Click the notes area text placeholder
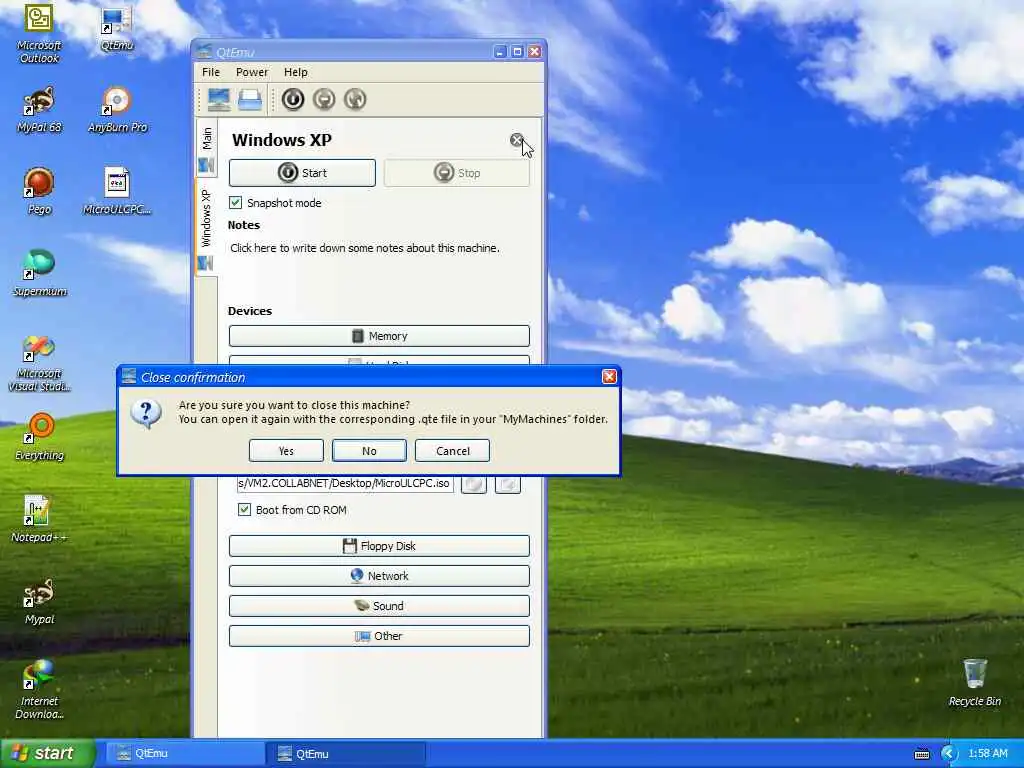 (364, 248)
